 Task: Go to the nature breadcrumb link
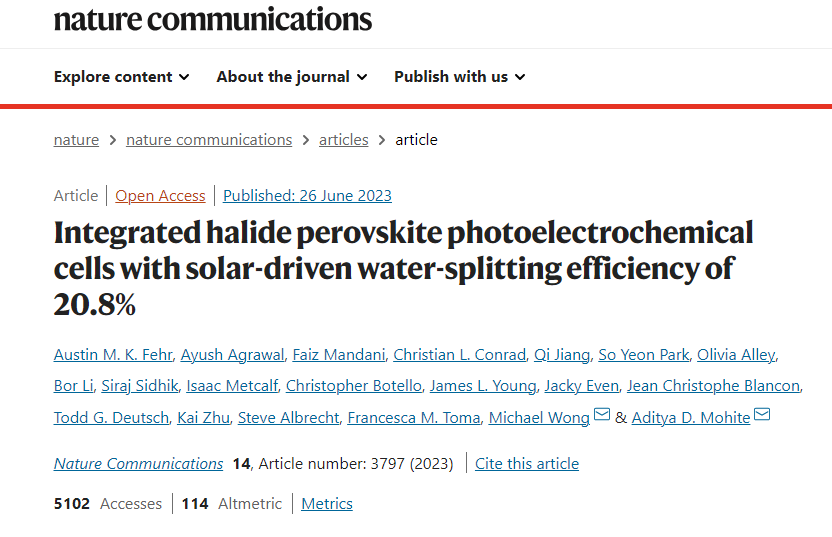point(76,140)
